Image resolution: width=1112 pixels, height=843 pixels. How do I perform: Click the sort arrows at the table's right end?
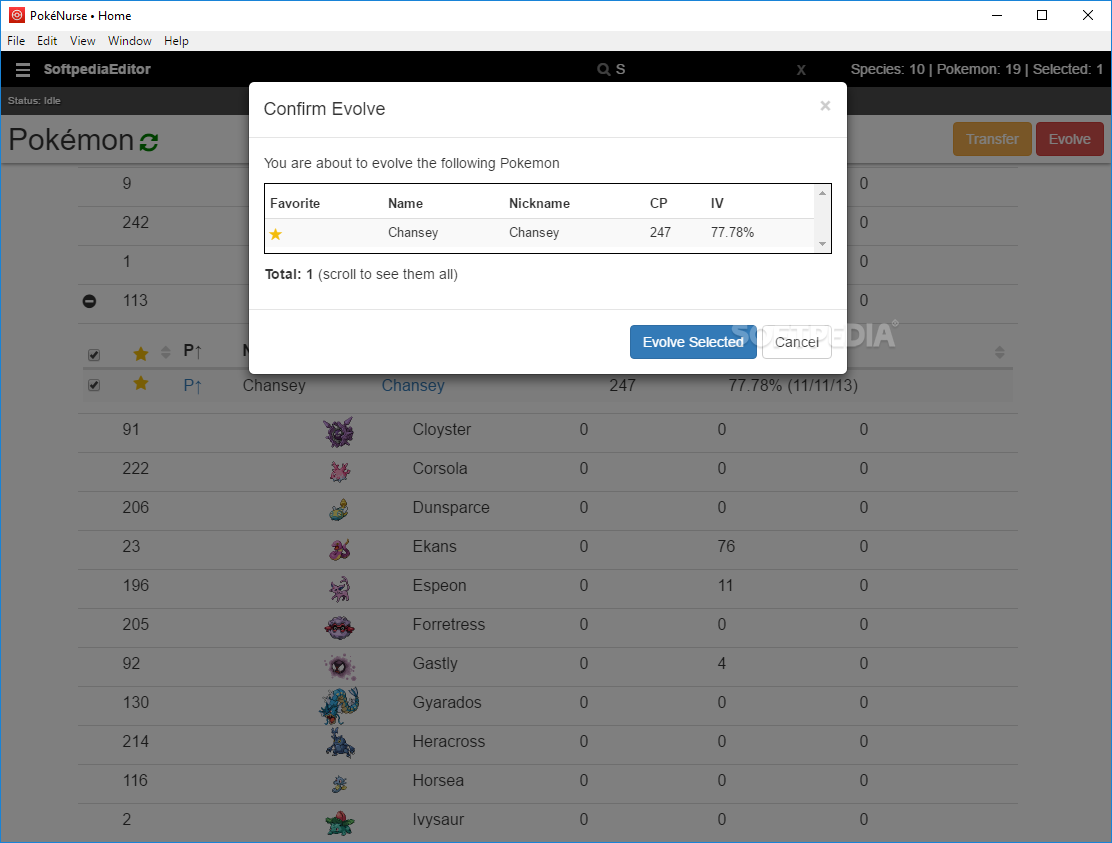999,352
